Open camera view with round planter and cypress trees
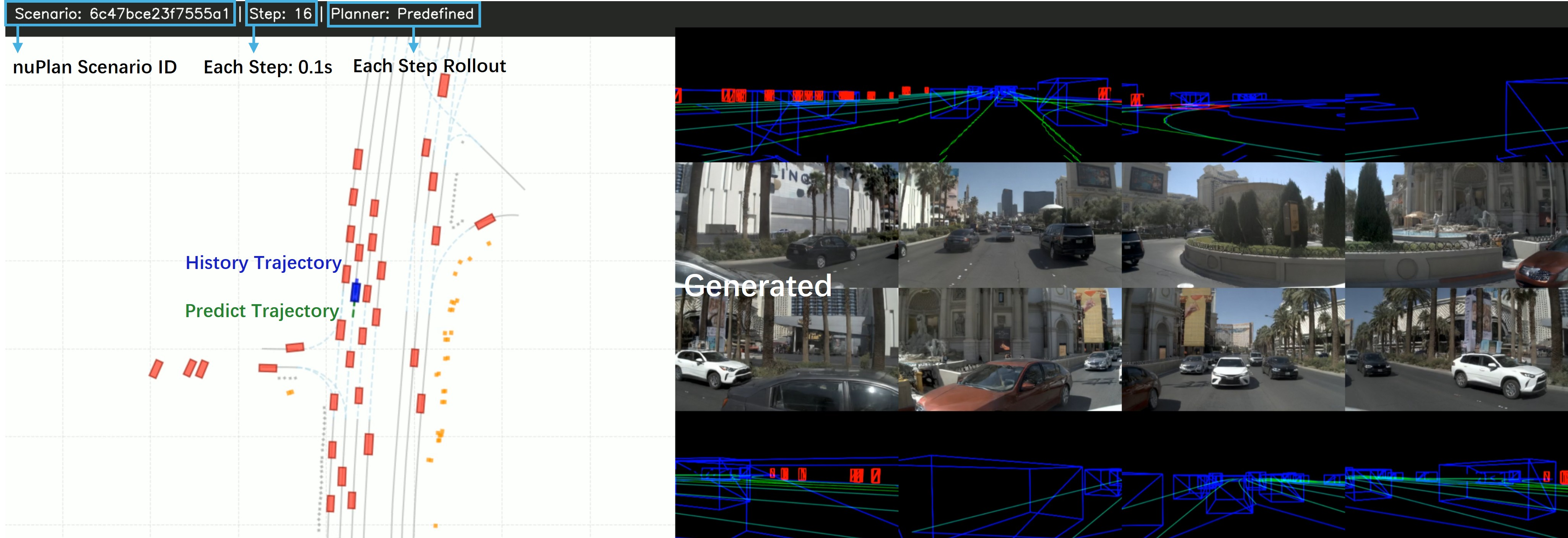The image size is (1568, 538). tap(1233, 225)
